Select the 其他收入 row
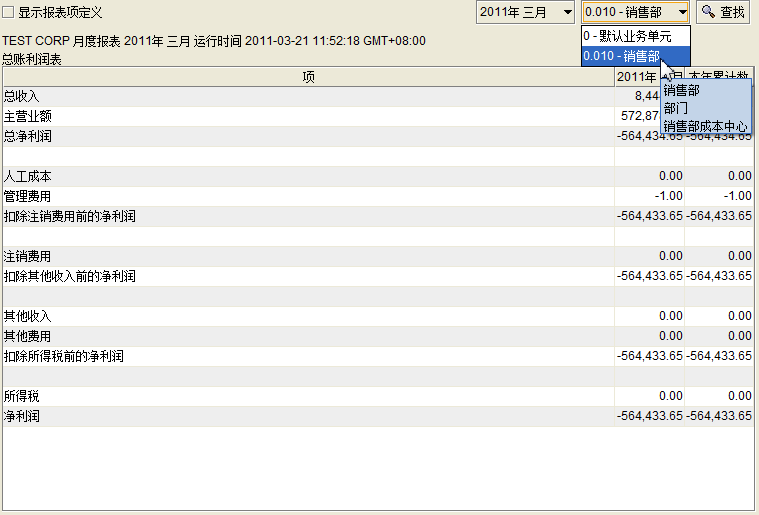This screenshot has width=759, height=515. (28, 316)
